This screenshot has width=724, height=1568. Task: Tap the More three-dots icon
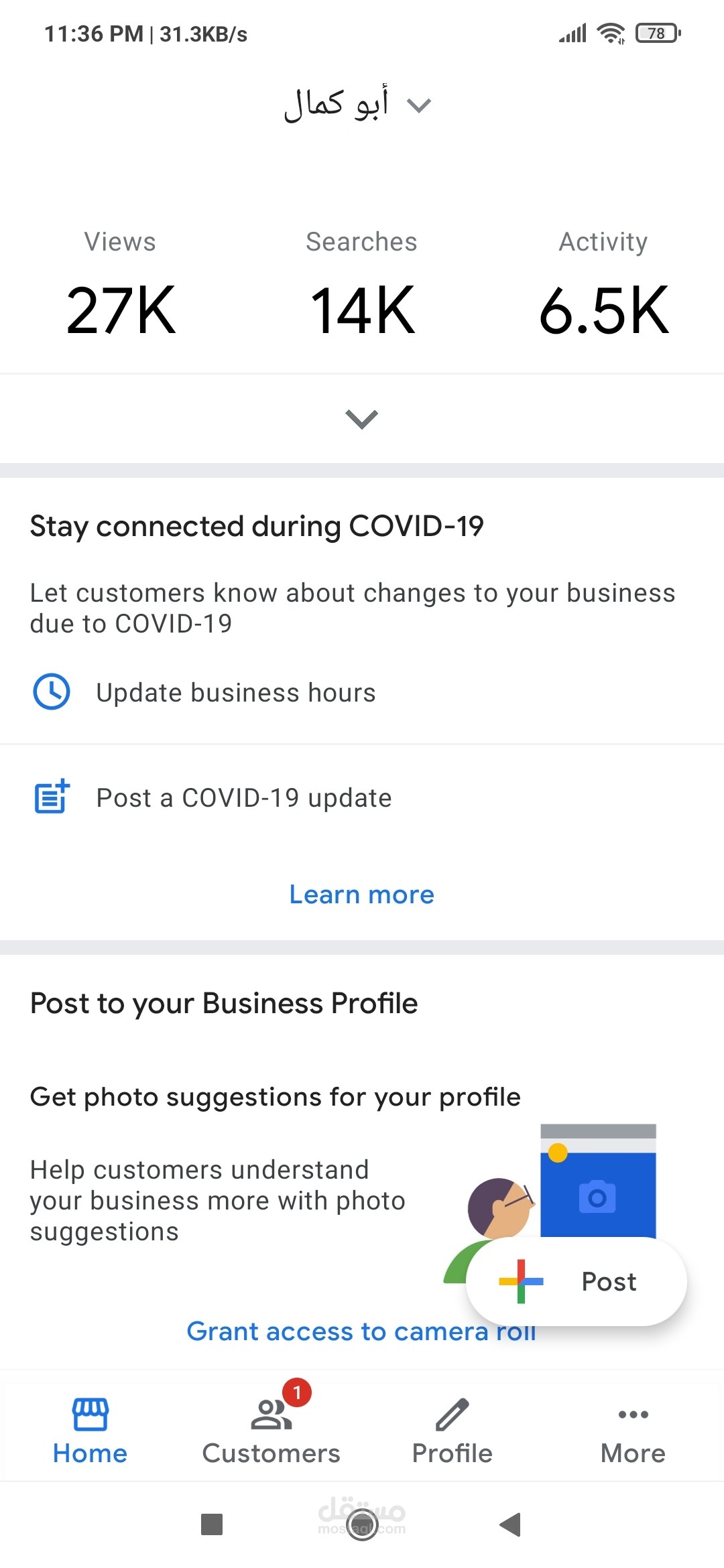633,1415
